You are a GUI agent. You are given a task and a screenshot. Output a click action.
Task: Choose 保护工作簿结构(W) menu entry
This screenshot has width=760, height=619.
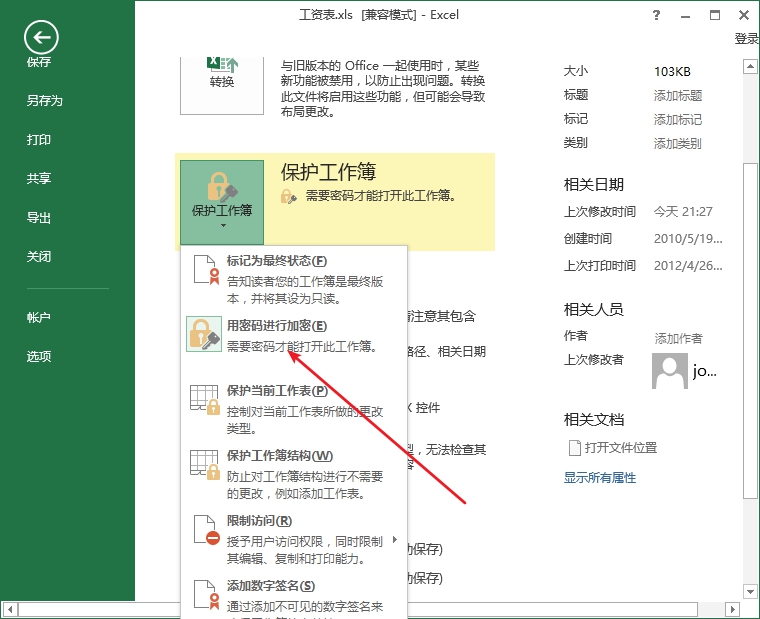294,474
